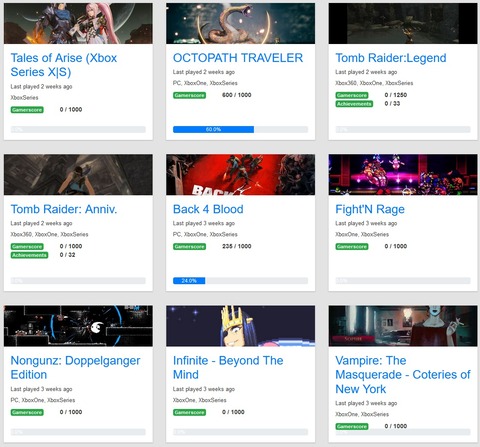Click 'PC, XboxOne, XboxSeries' under Nongunz

[43, 400]
